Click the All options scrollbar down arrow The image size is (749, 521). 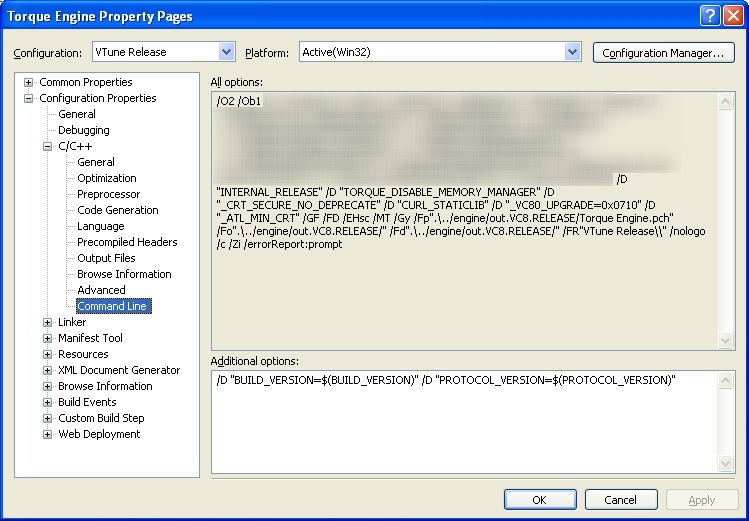tap(726, 340)
